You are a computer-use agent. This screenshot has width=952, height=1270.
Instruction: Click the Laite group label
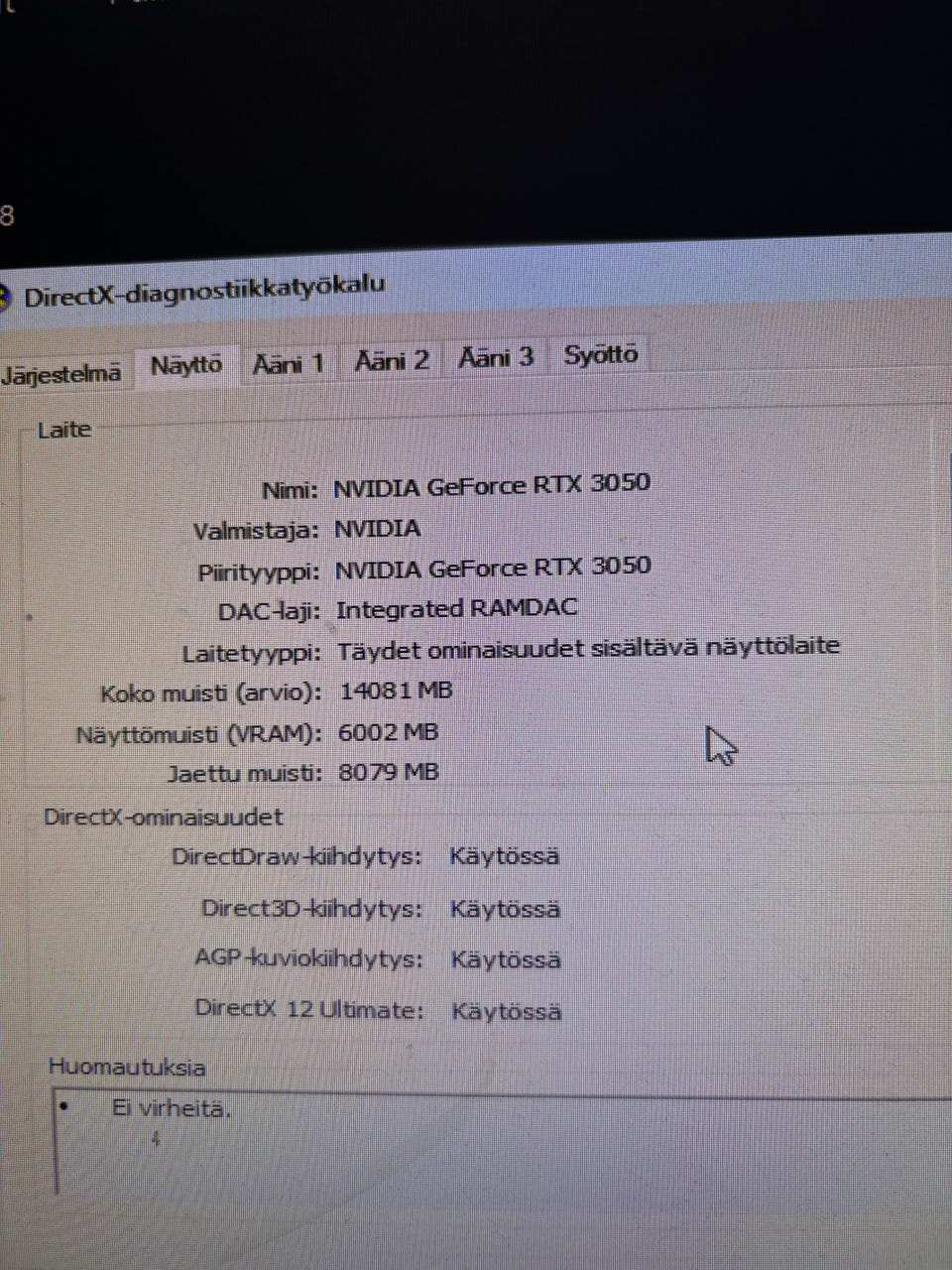tap(63, 430)
